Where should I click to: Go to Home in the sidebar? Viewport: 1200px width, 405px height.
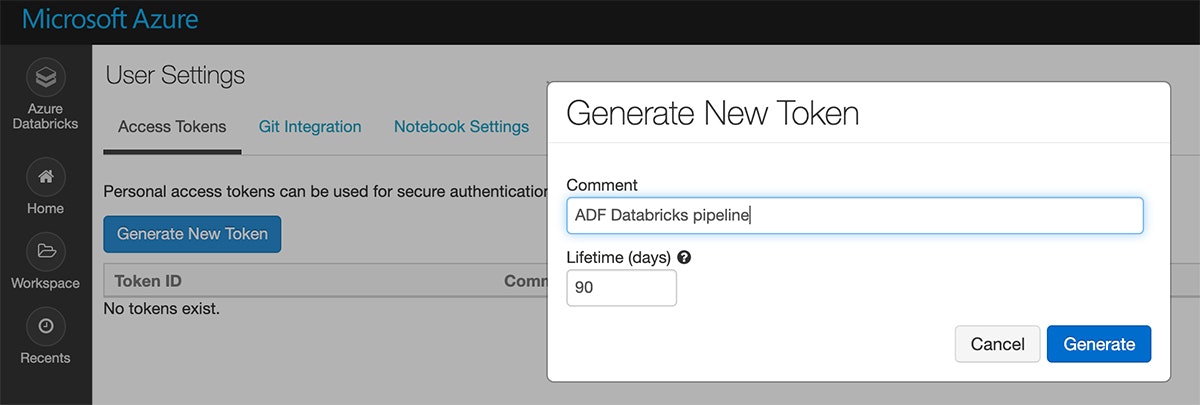[x=45, y=177]
